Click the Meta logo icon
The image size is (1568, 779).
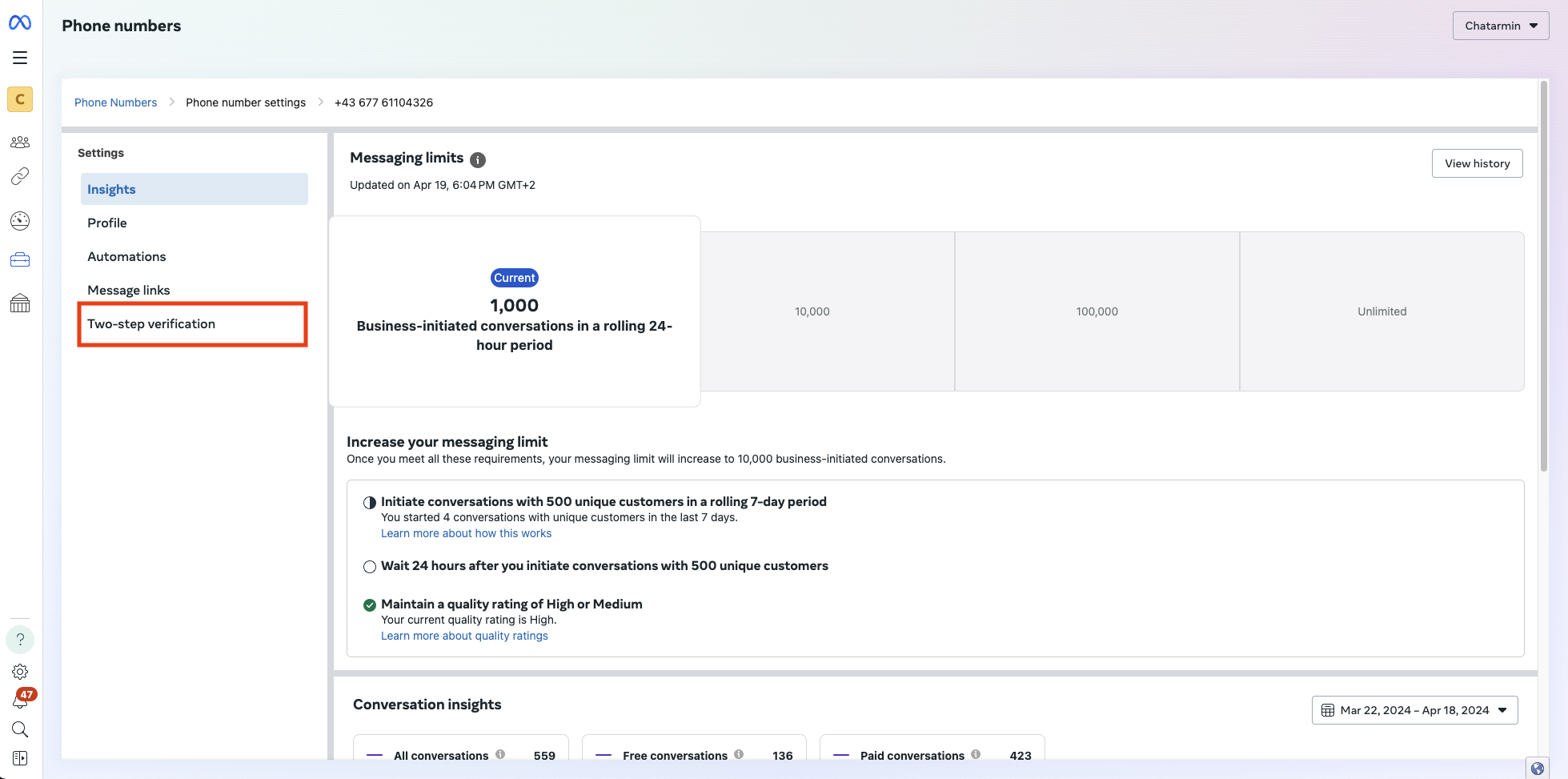click(20, 23)
